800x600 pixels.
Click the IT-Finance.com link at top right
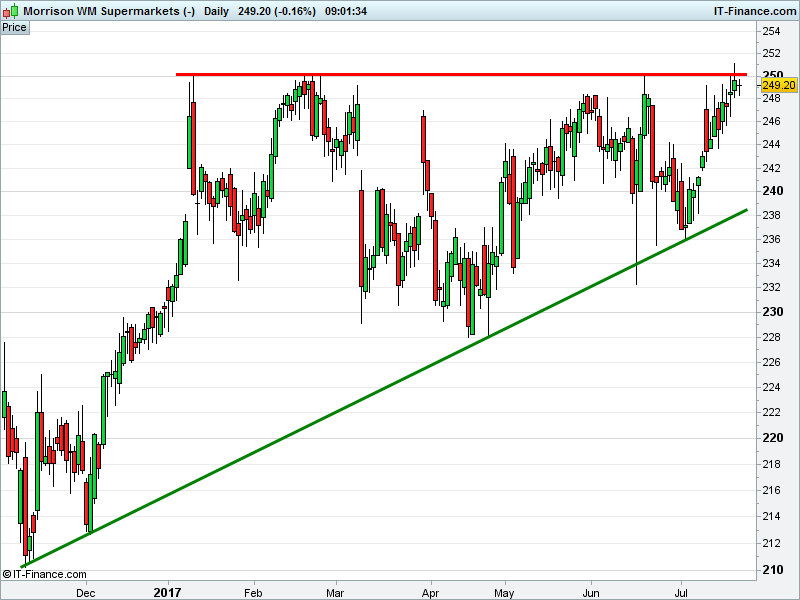(x=755, y=11)
